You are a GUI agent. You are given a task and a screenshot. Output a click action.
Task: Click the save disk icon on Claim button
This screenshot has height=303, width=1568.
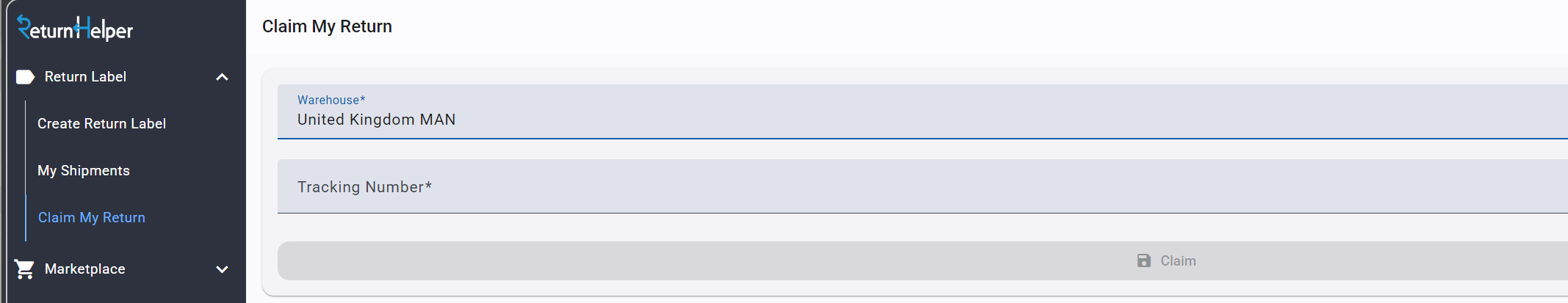pyautogui.click(x=1144, y=260)
